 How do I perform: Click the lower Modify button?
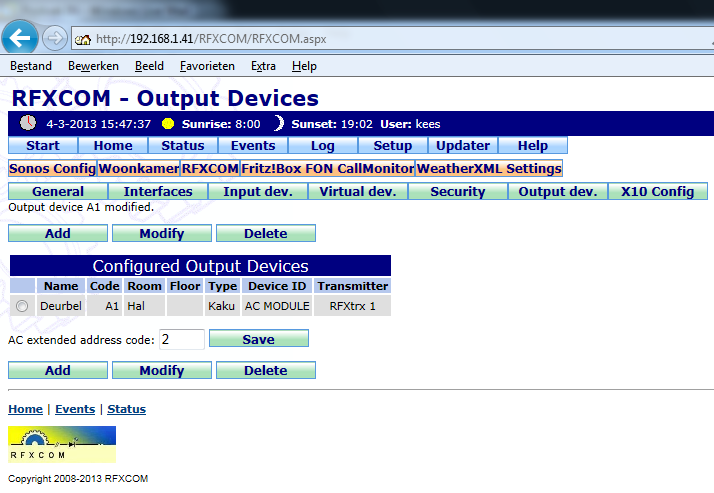point(162,370)
